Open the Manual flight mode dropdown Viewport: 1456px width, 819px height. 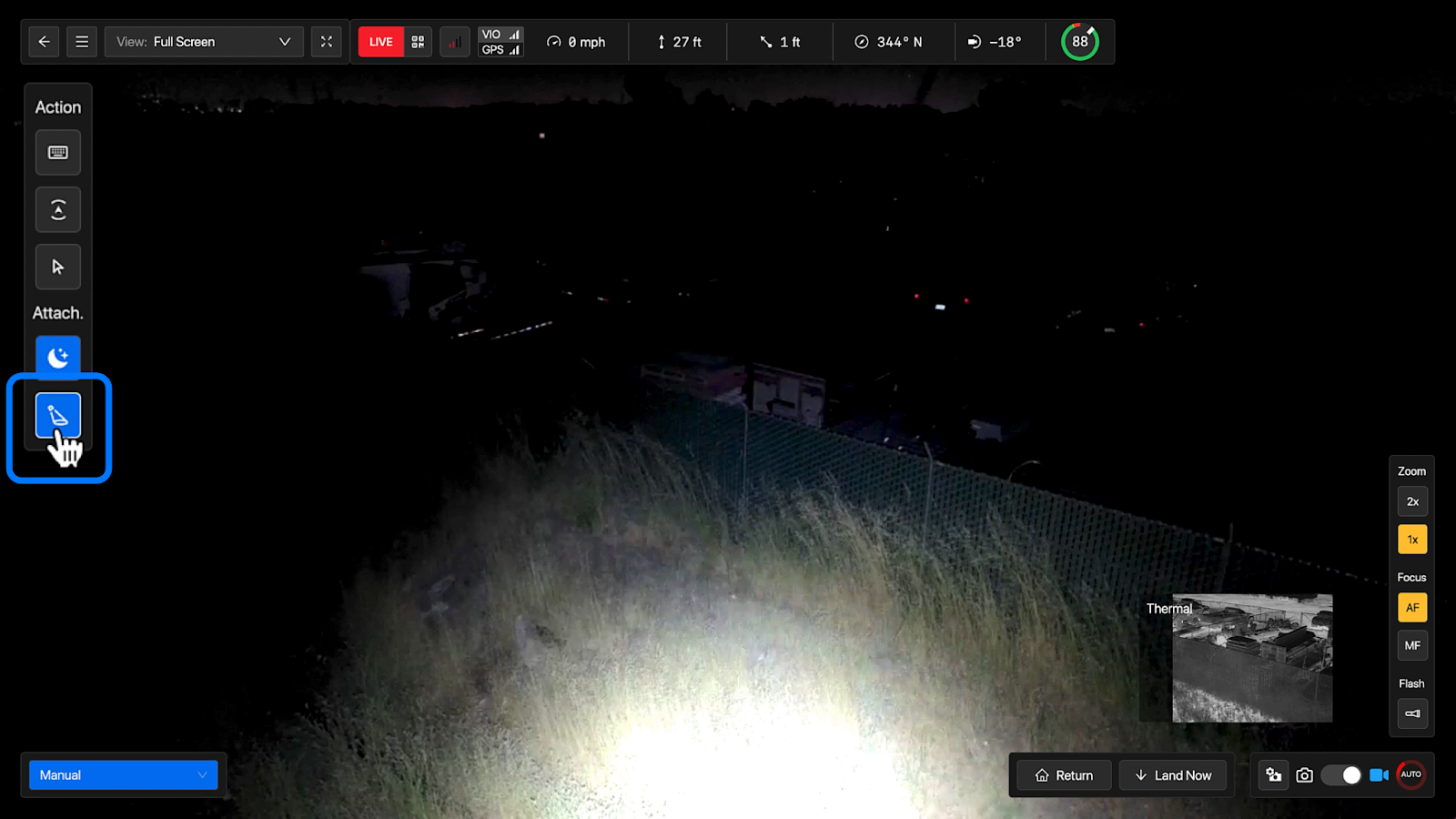click(123, 775)
